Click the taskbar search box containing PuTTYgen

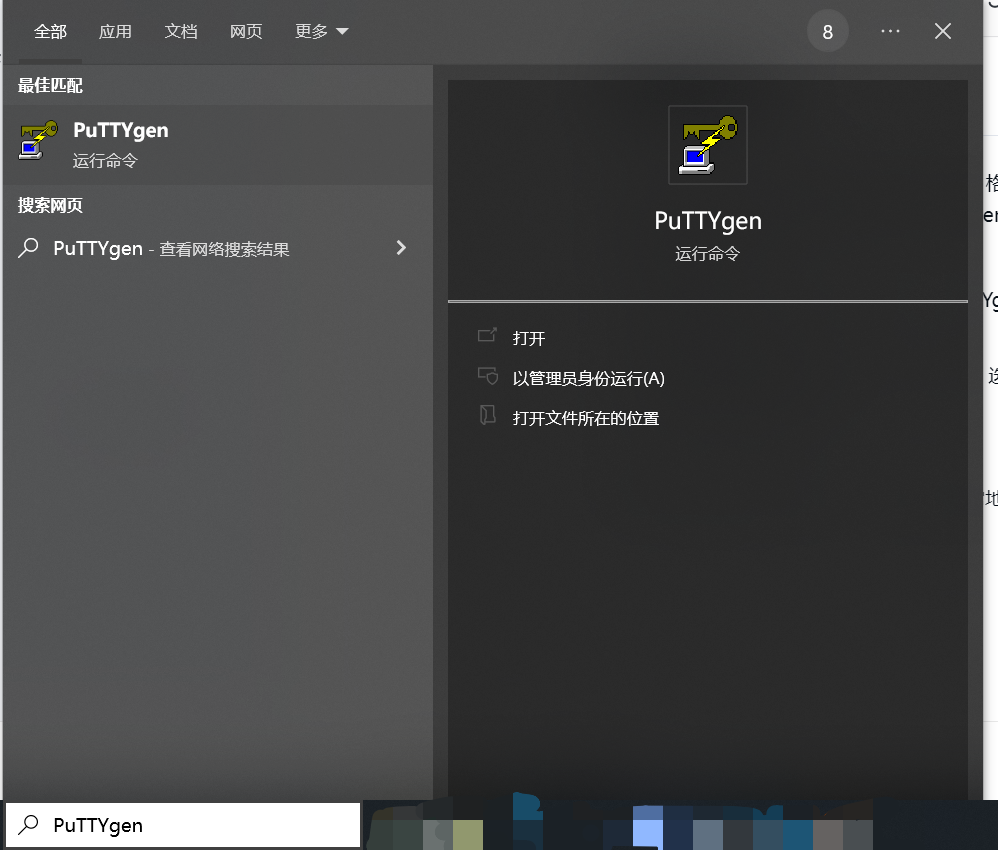click(183, 825)
